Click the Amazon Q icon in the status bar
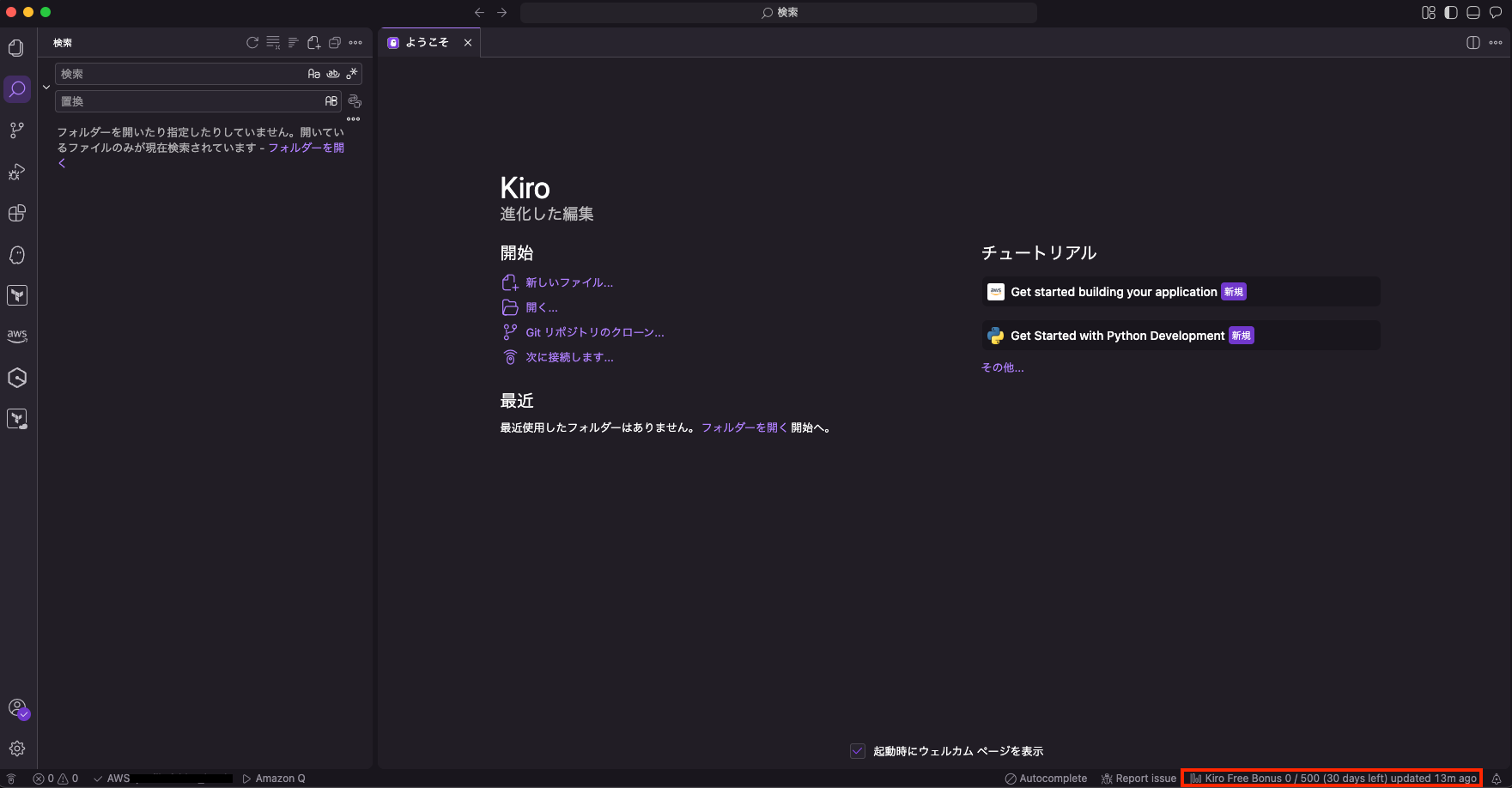Image resolution: width=1512 pixels, height=788 pixels. [273, 779]
